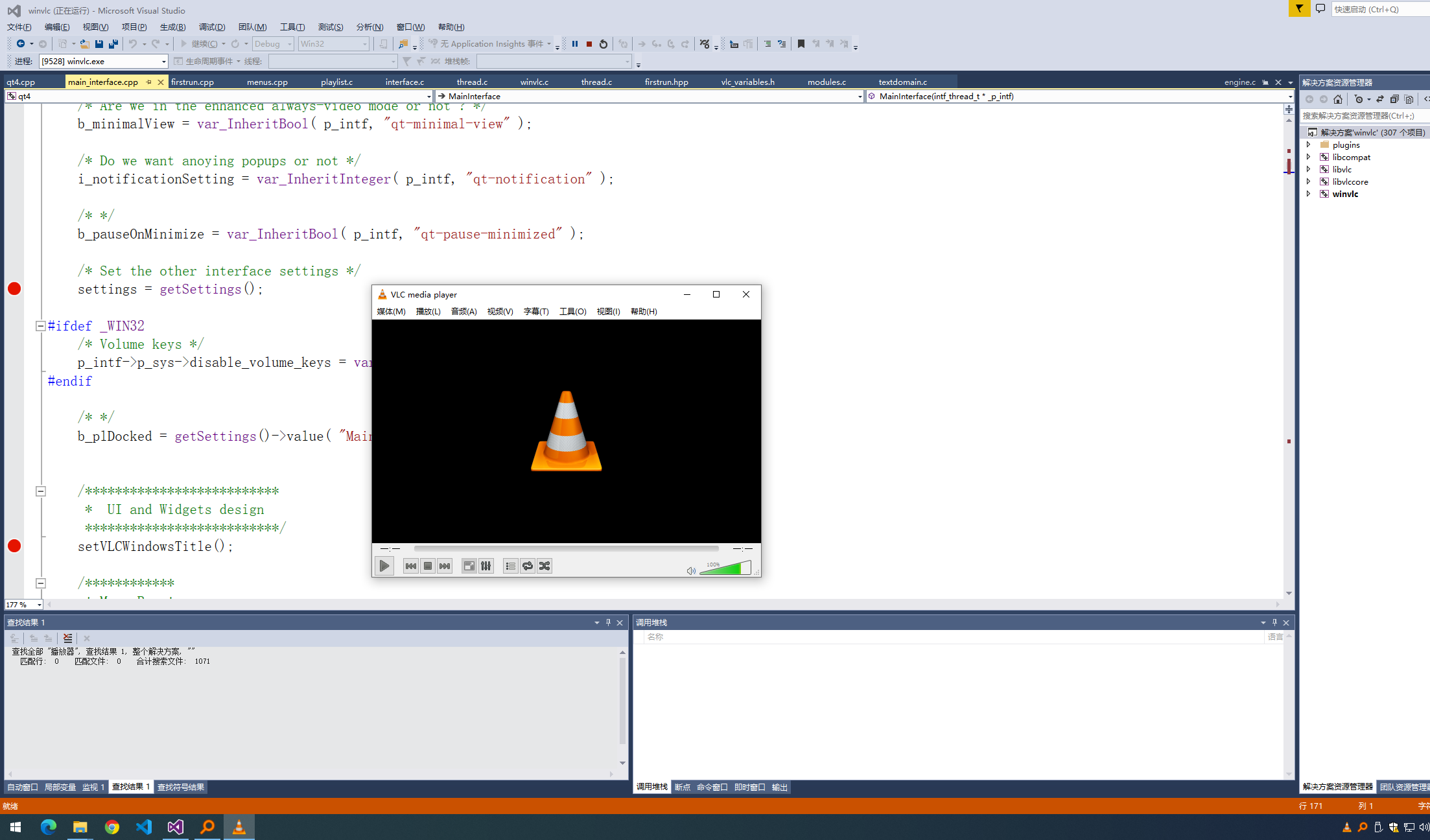The width and height of the screenshot is (1430, 840).
Task: Open VLC 媒体(M) menu
Action: 391,312
